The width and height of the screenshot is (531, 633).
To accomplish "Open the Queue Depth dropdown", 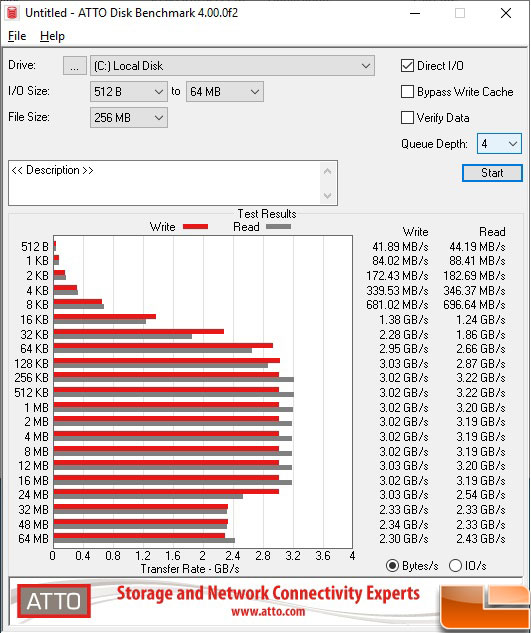I will (499, 144).
